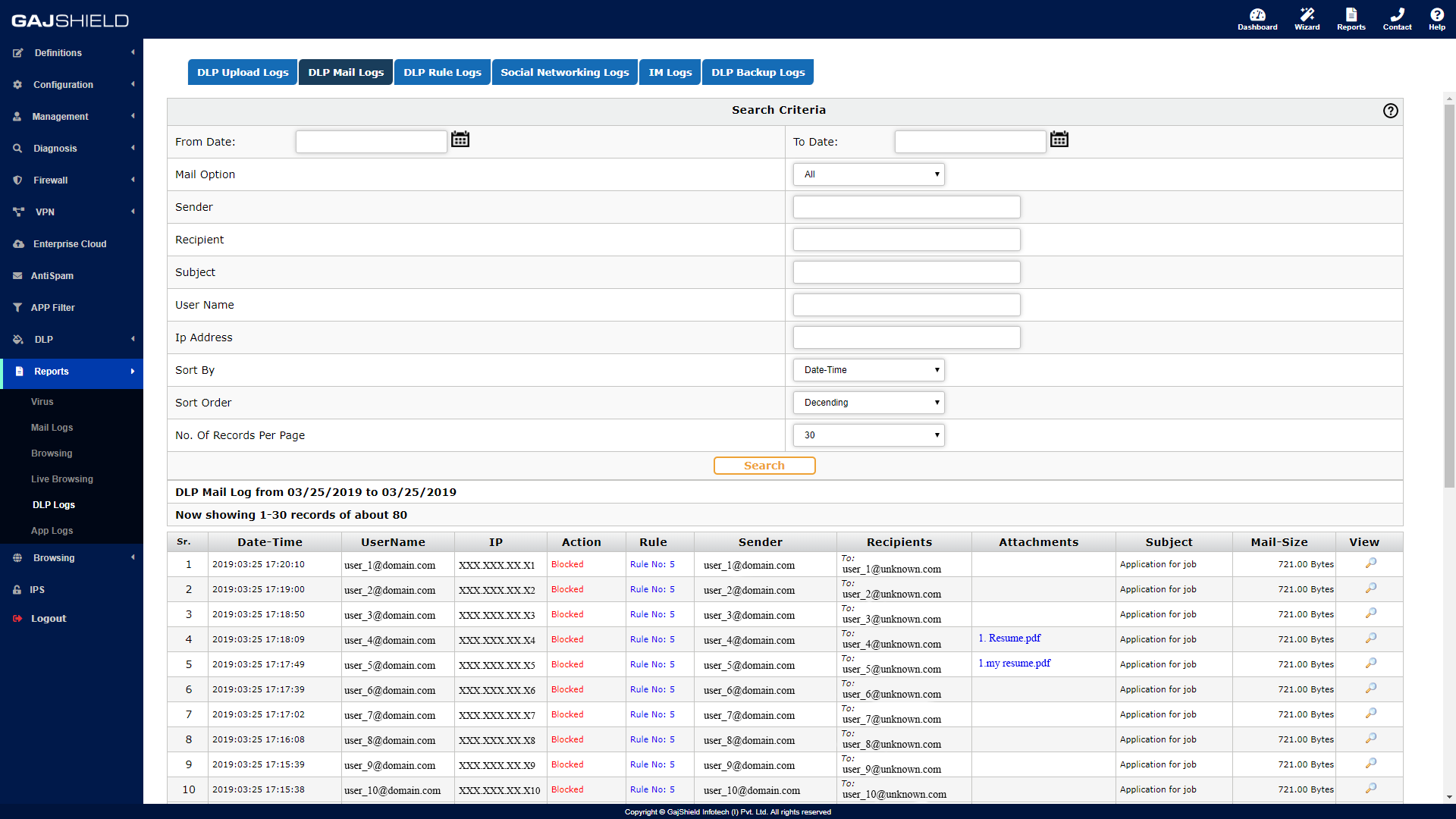Open AntiSpam in the sidebar
The width and height of the screenshot is (1456, 819).
71,276
